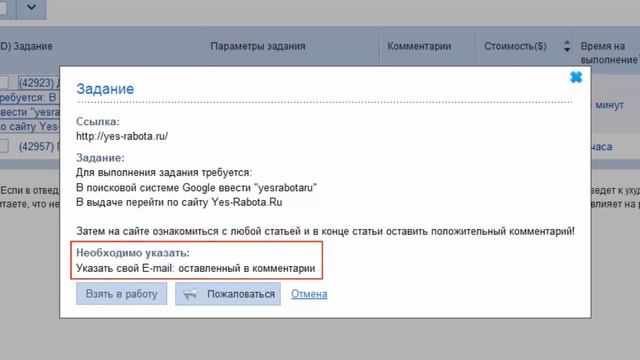Close the Задание dialog with the blue X
Image resolution: width=640 pixels, height=360 pixels.
tap(576, 77)
